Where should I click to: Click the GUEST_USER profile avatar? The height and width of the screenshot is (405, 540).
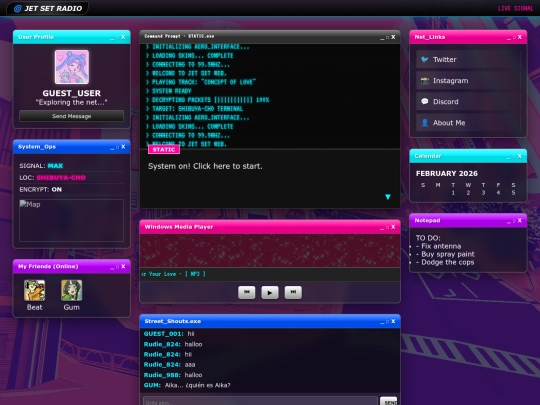pos(72,67)
